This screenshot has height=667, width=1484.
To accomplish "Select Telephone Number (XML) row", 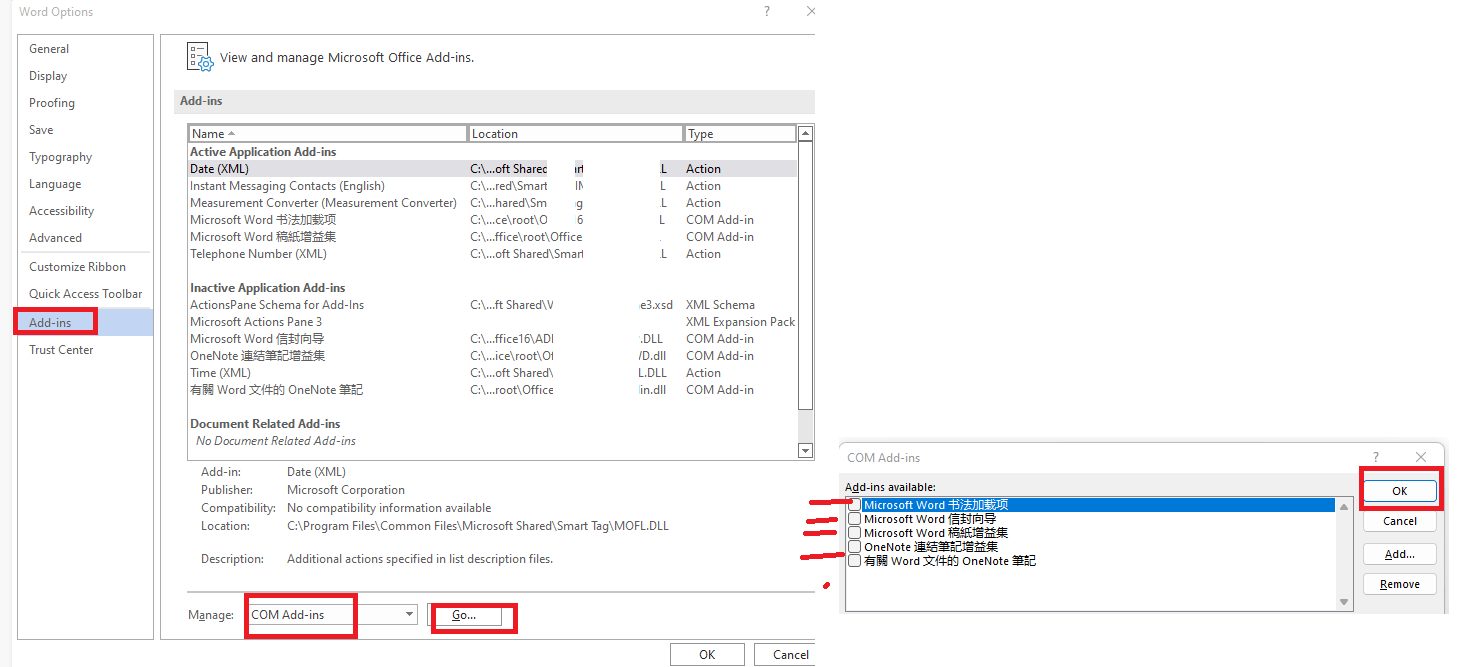I will (493, 254).
